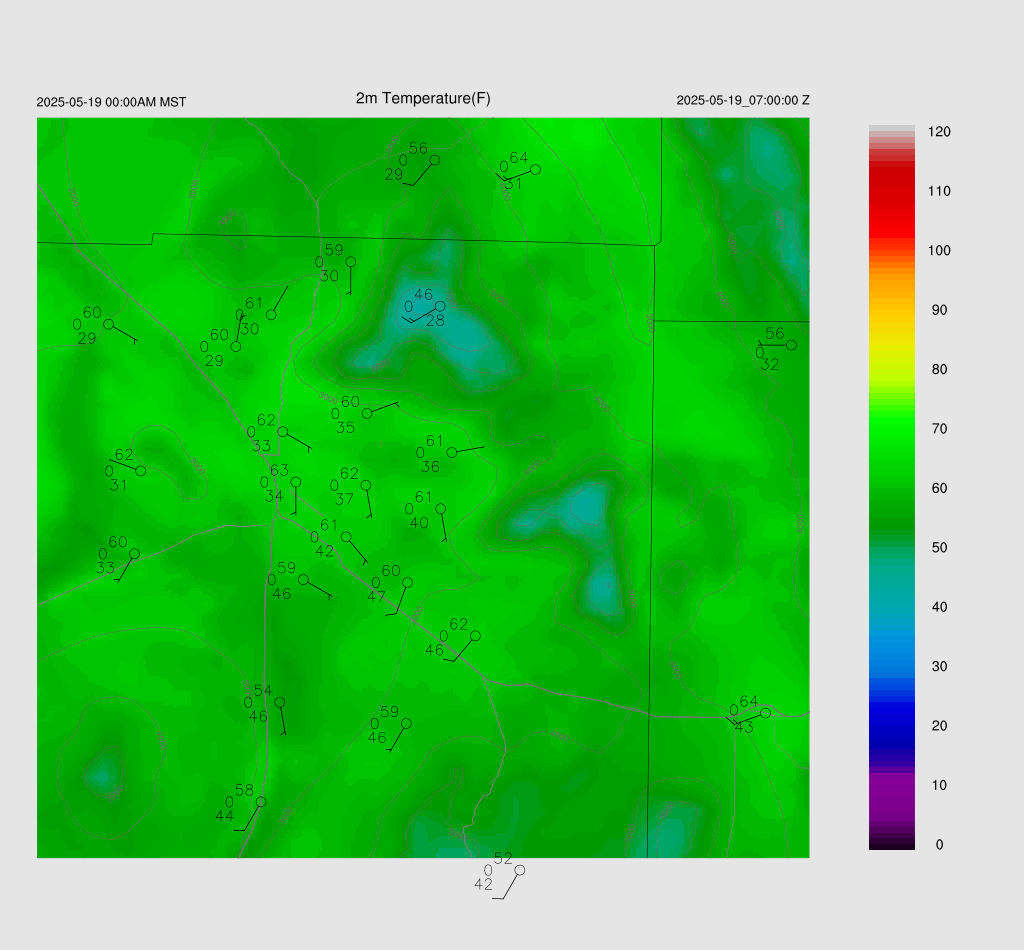
Task: Click the dewpoint value 43
Action: [744, 727]
